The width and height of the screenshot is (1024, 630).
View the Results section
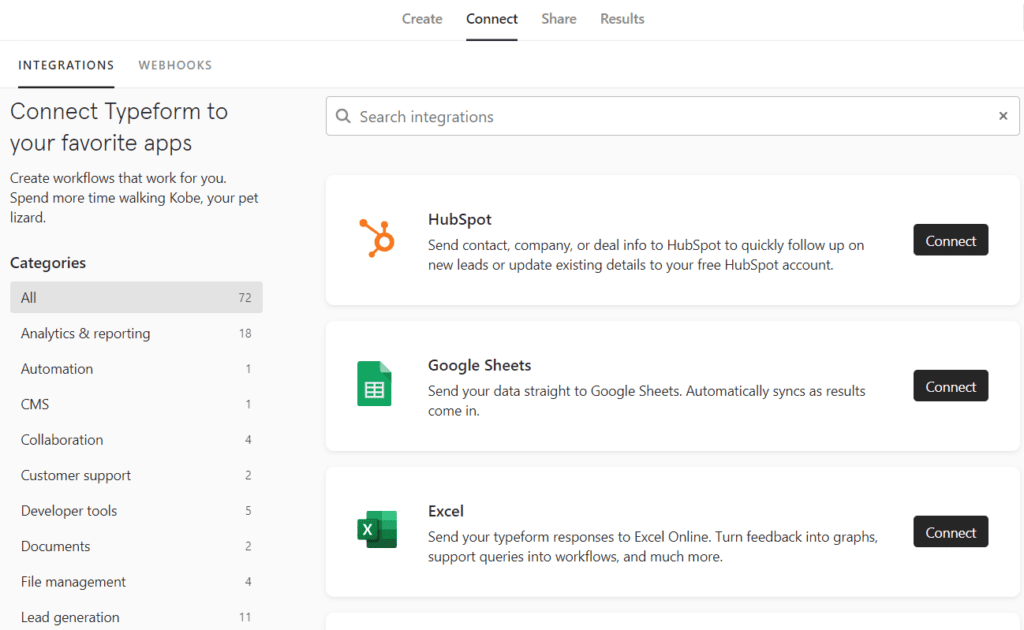point(622,19)
